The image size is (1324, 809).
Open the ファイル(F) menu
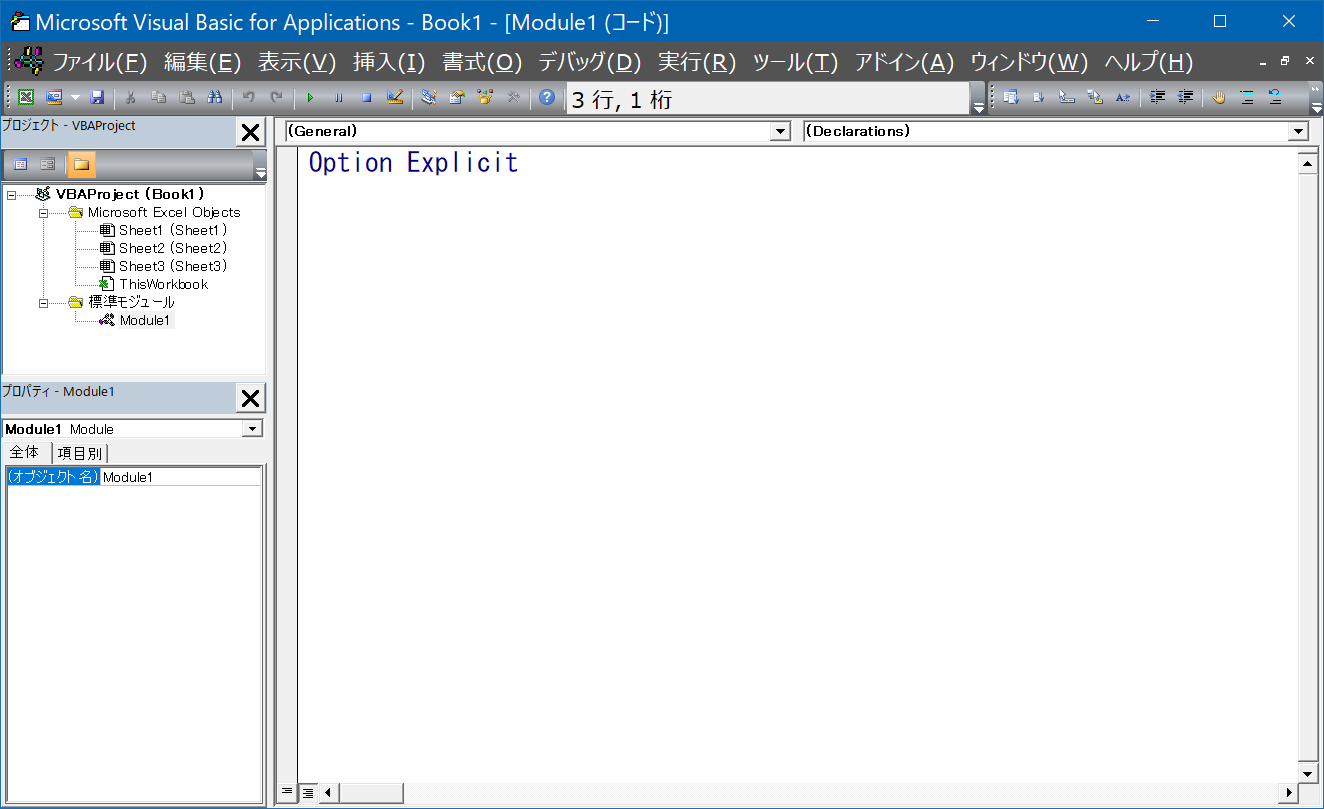click(x=99, y=62)
